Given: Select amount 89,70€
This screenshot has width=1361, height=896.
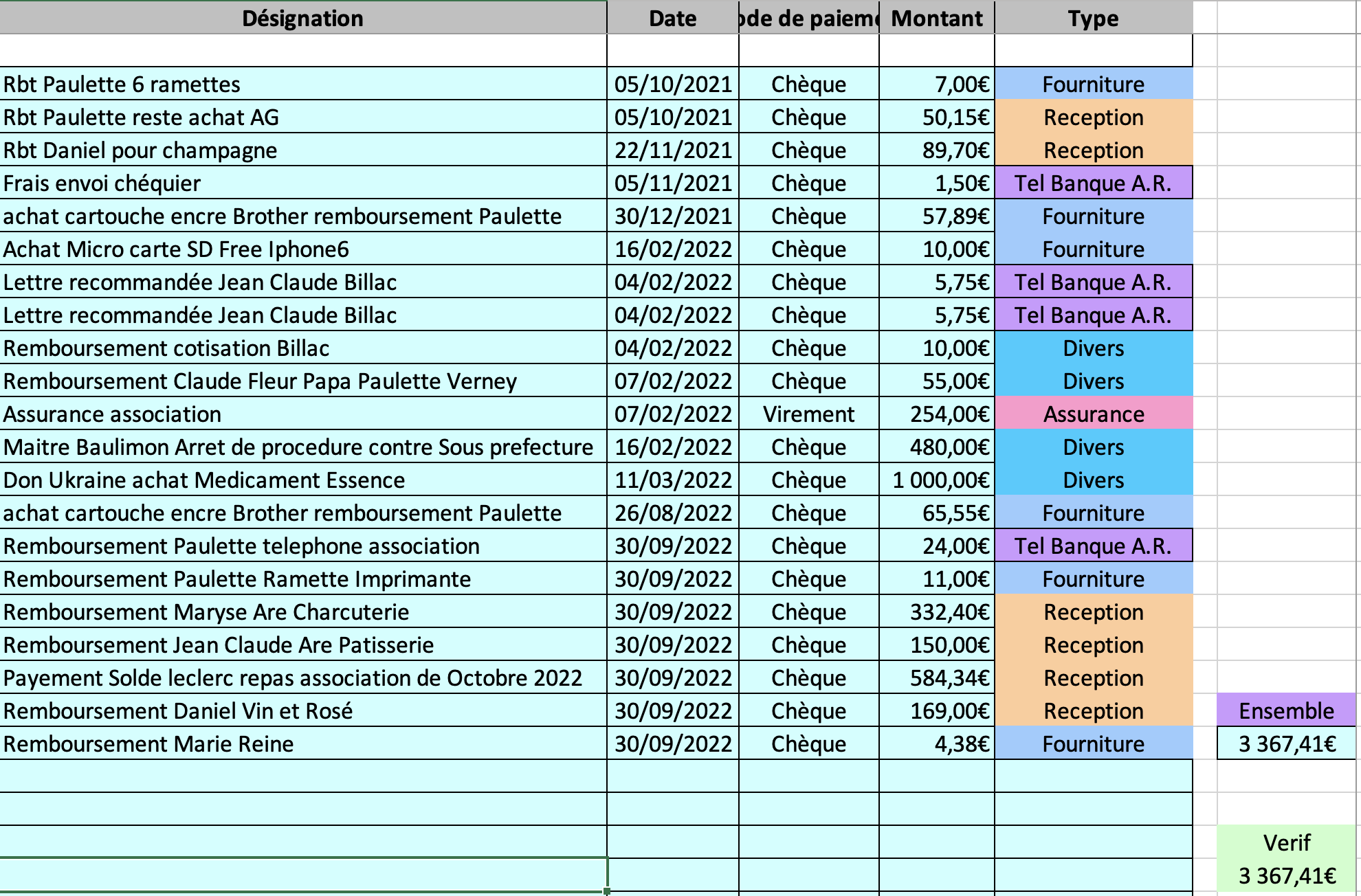Looking at the screenshot, I should pos(936,150).
